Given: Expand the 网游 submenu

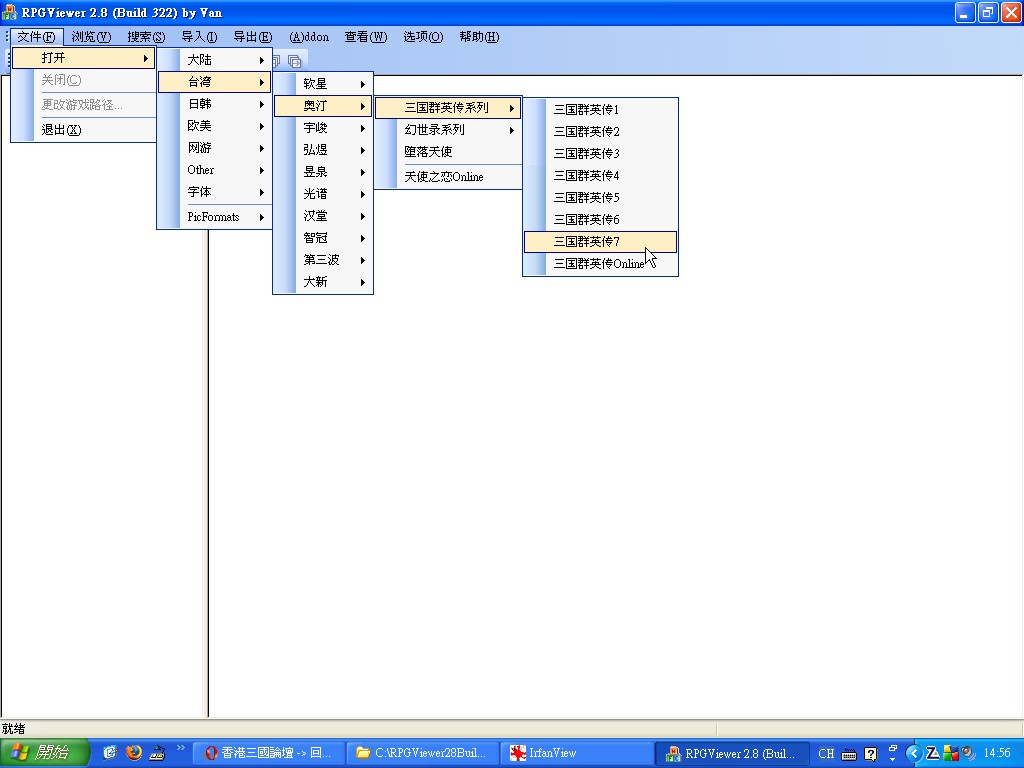Looking at the screenshot, I should 214,148.
